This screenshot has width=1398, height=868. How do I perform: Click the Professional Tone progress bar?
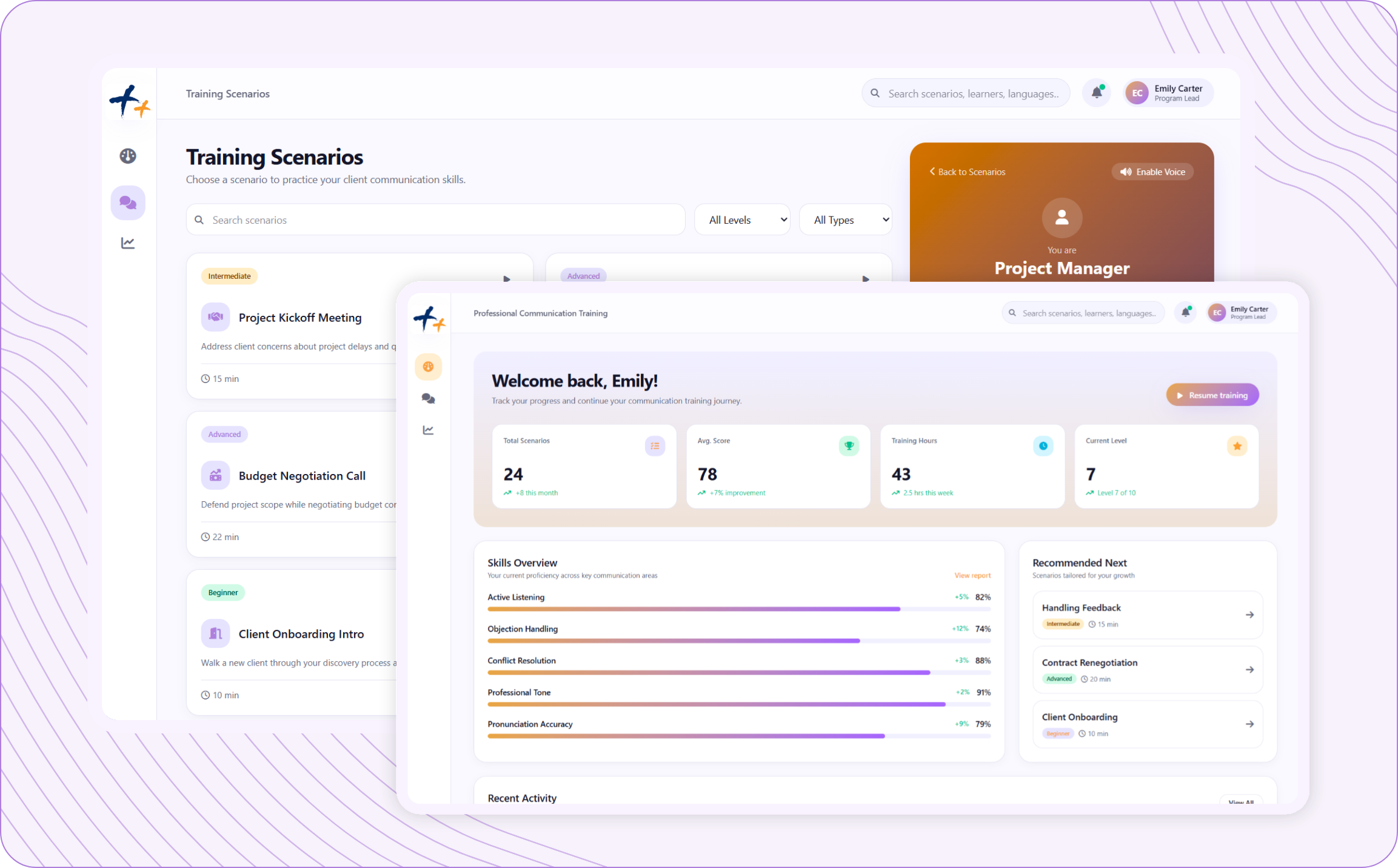739,704
